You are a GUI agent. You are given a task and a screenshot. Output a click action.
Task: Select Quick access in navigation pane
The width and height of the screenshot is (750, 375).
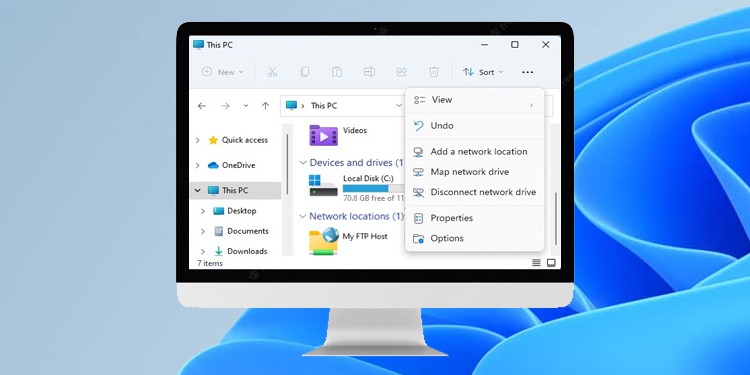(x=244, y=140)
